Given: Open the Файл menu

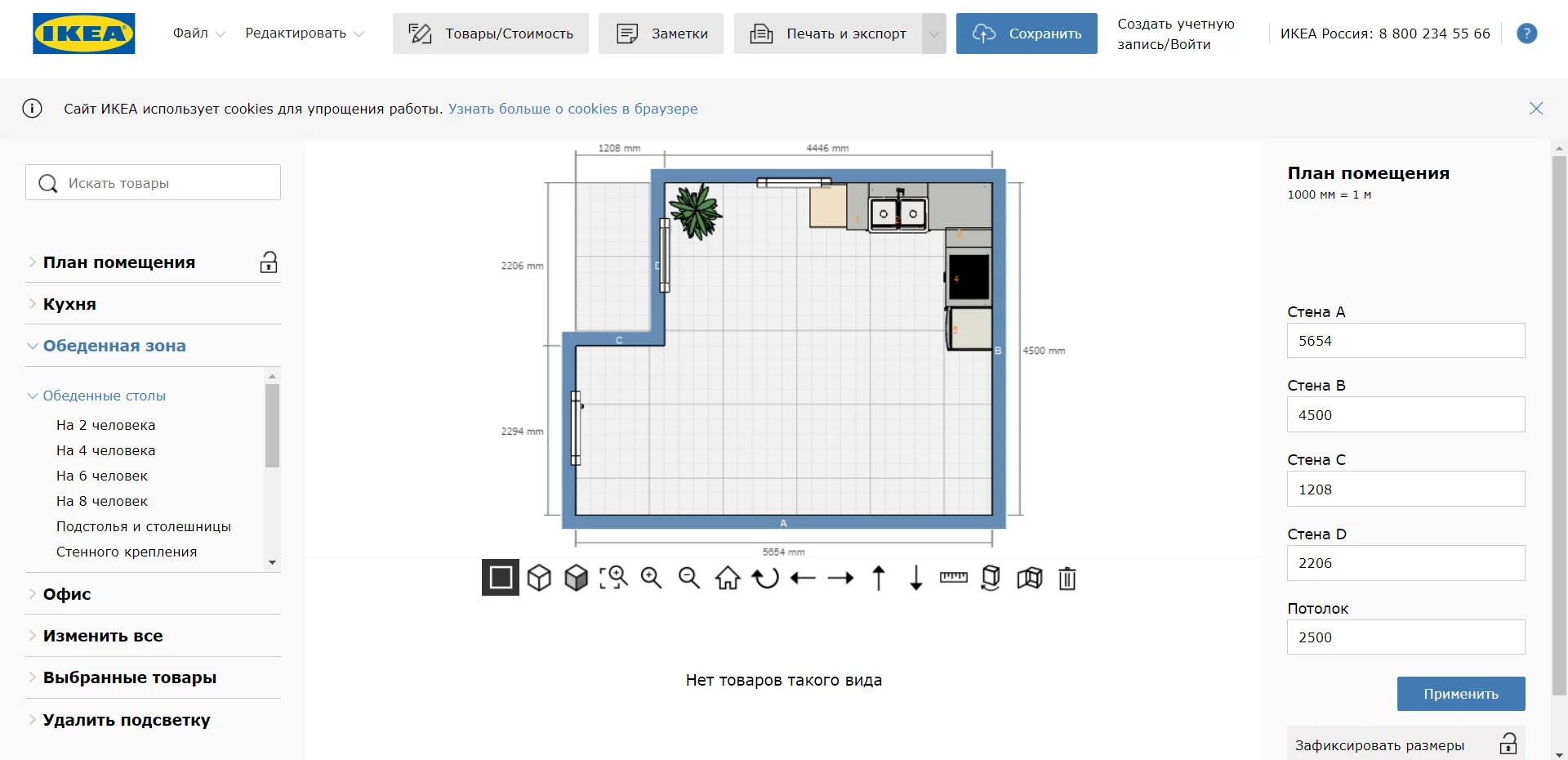Looking at the screenshot, I should tap(198, 34).
